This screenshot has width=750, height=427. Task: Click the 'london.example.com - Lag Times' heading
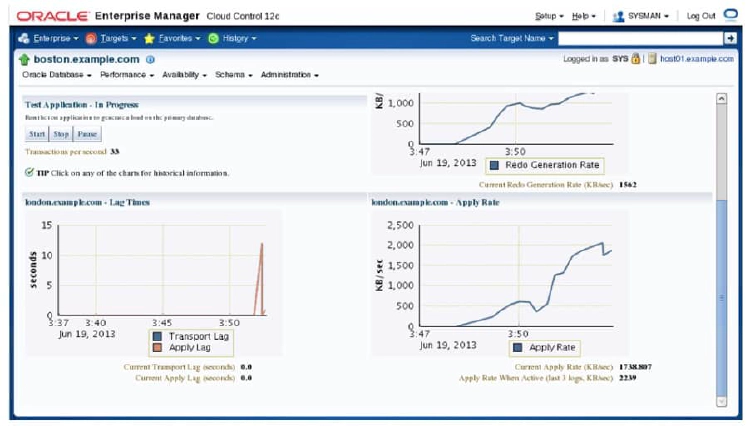[x=87, y=203]
